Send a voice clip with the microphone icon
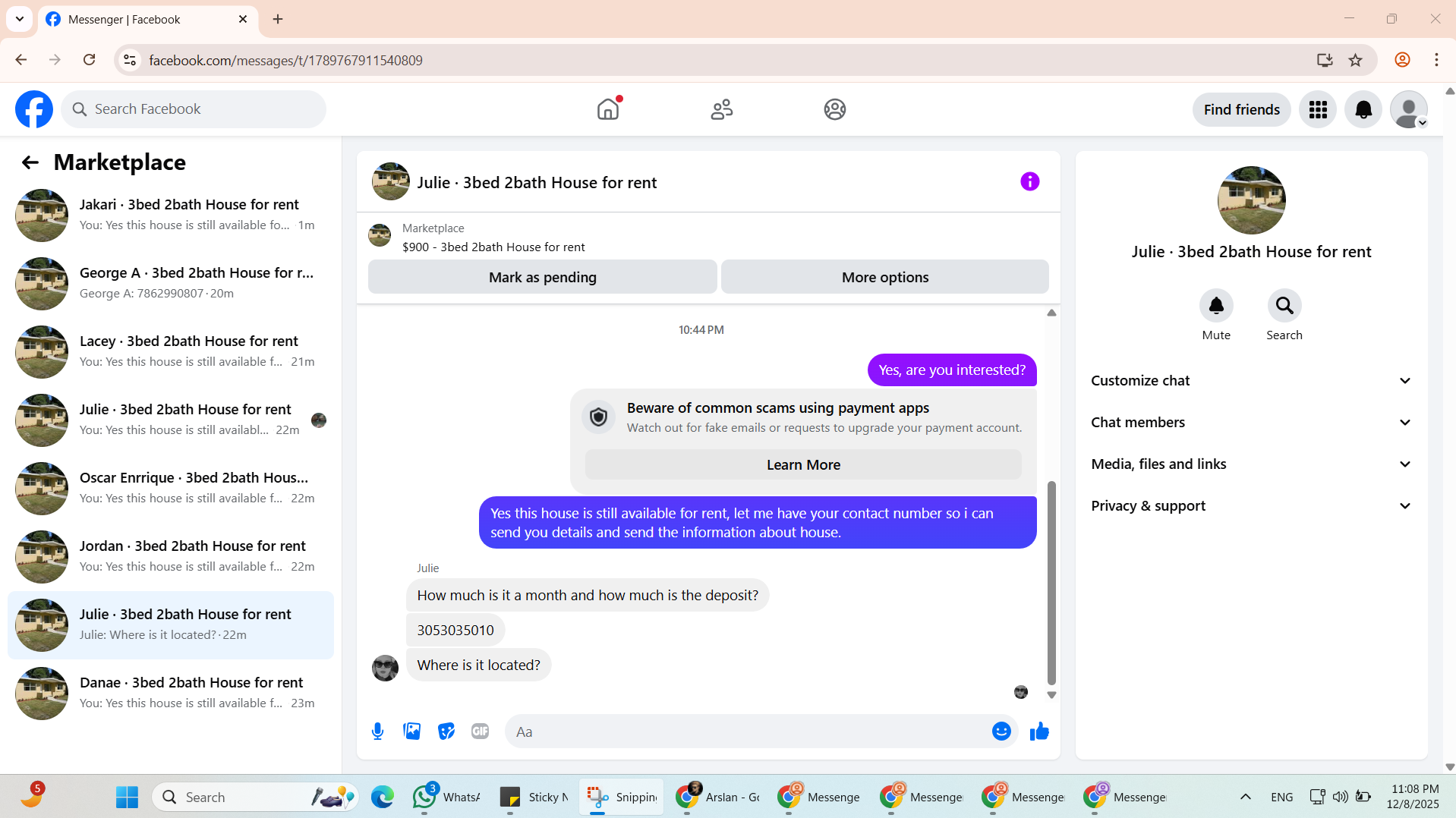1456x818 pixels. click(x=377, y=731)
